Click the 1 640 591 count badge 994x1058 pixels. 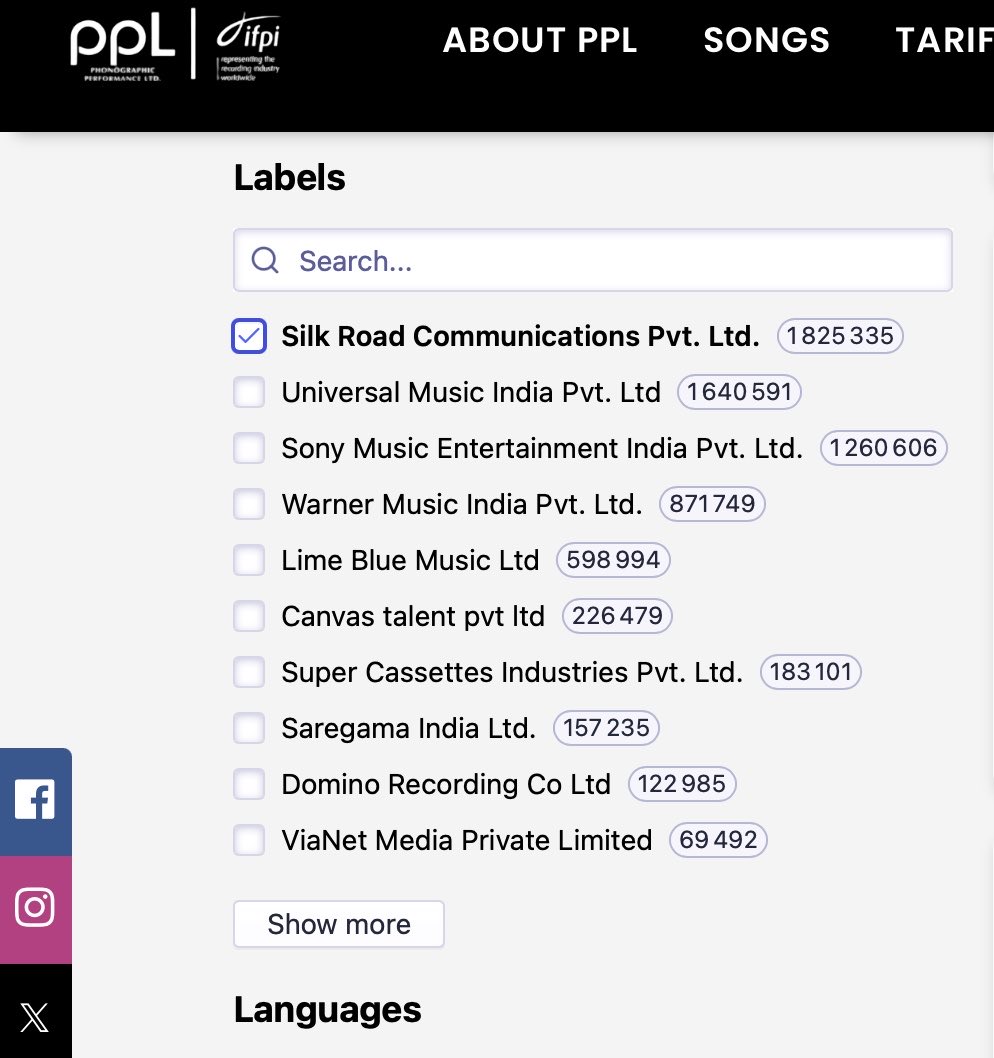(740, 392)
